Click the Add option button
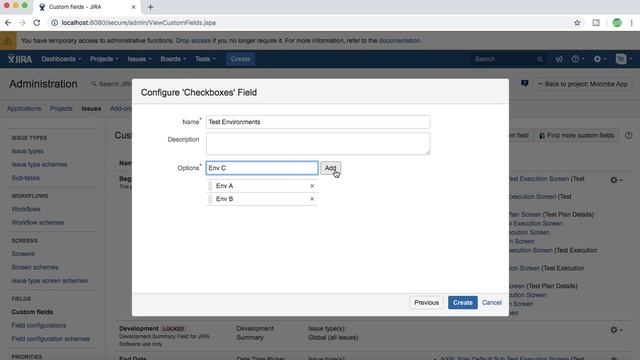 click(330, 168)
